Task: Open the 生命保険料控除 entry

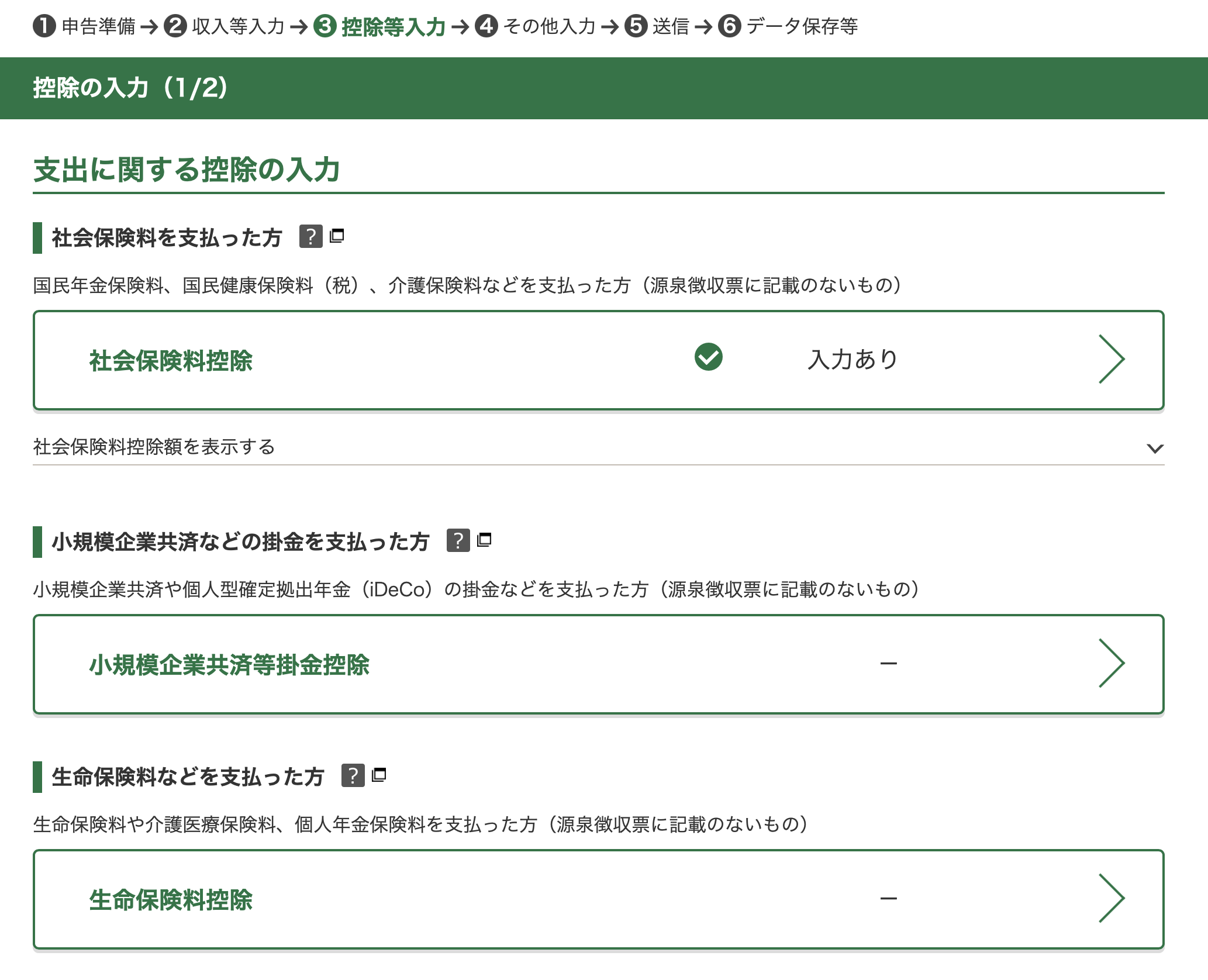Action: (x=171, y=900)
